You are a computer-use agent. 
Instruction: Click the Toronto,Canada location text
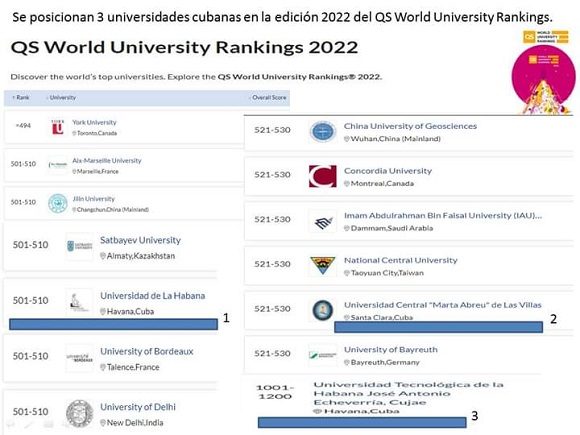click(97, 133)
